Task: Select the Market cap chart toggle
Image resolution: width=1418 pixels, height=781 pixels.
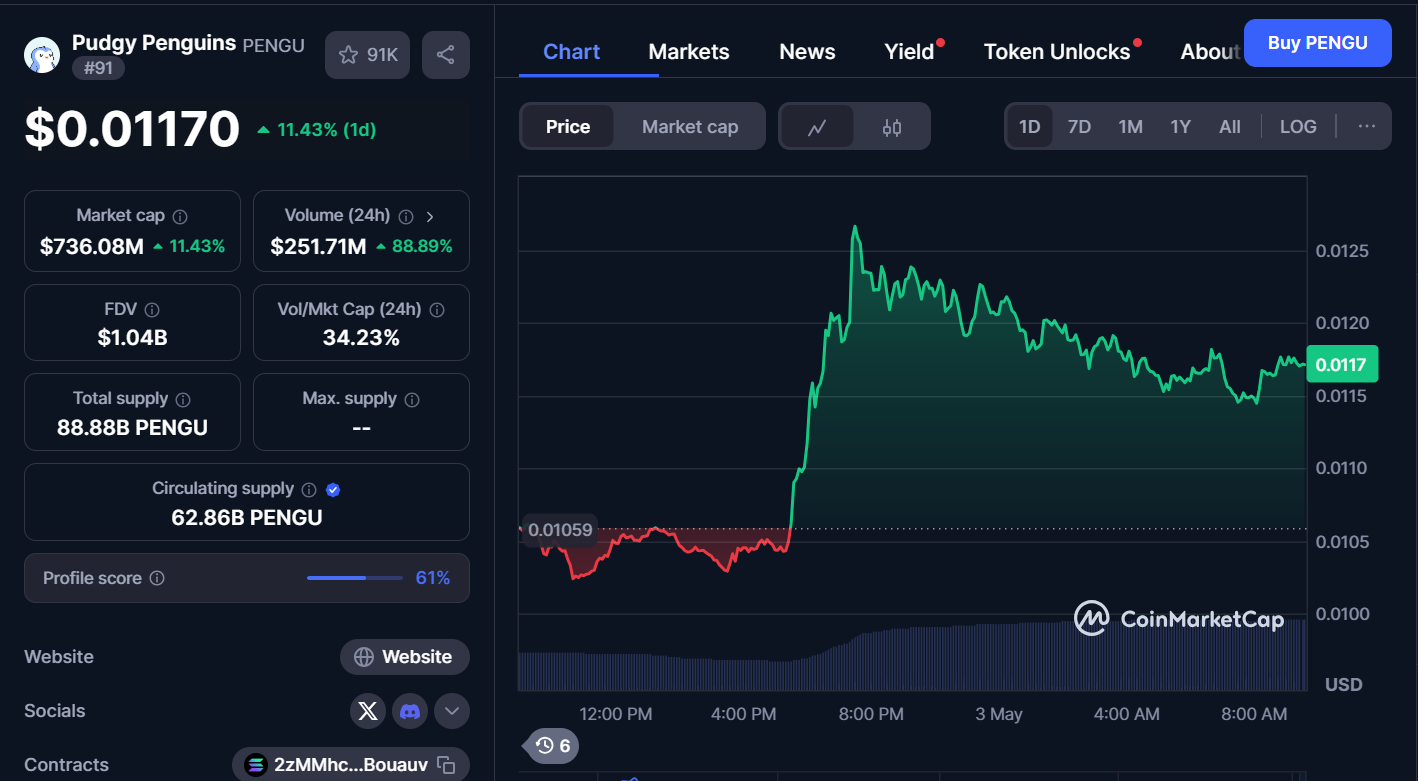Action: coord(690,126)
